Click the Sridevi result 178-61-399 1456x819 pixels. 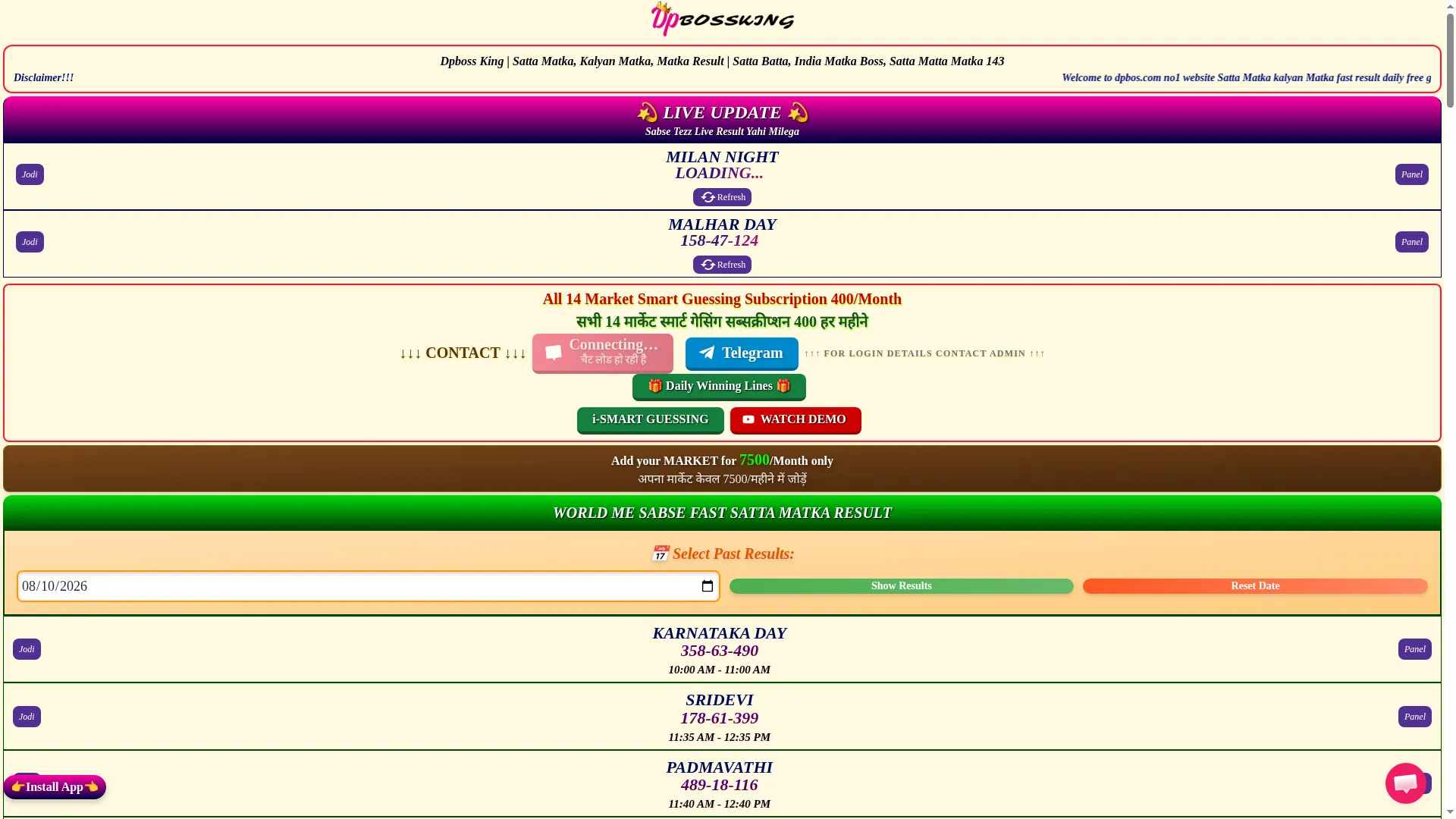[720, 718]
